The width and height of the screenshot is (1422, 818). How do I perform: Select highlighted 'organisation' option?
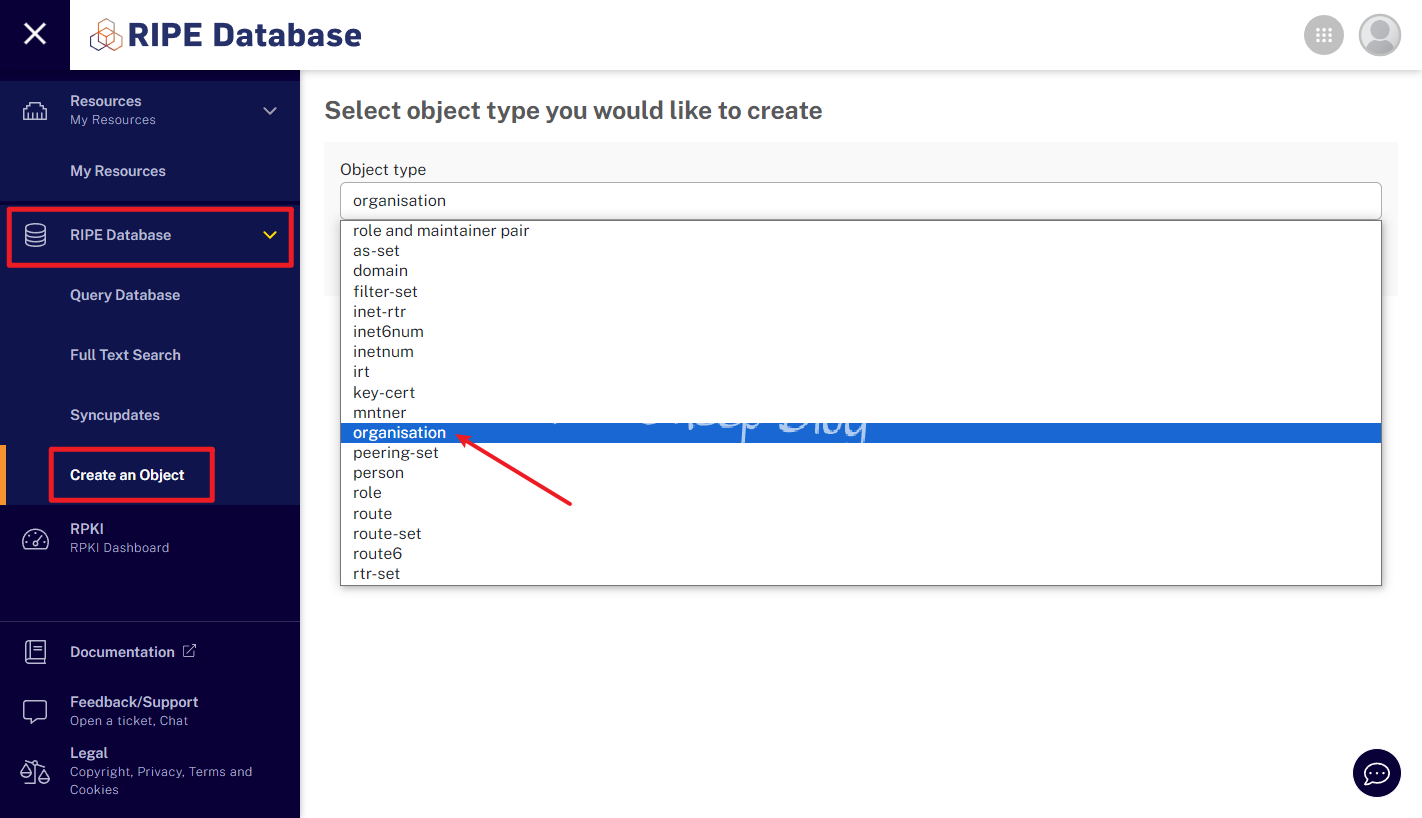pos(861,433)
